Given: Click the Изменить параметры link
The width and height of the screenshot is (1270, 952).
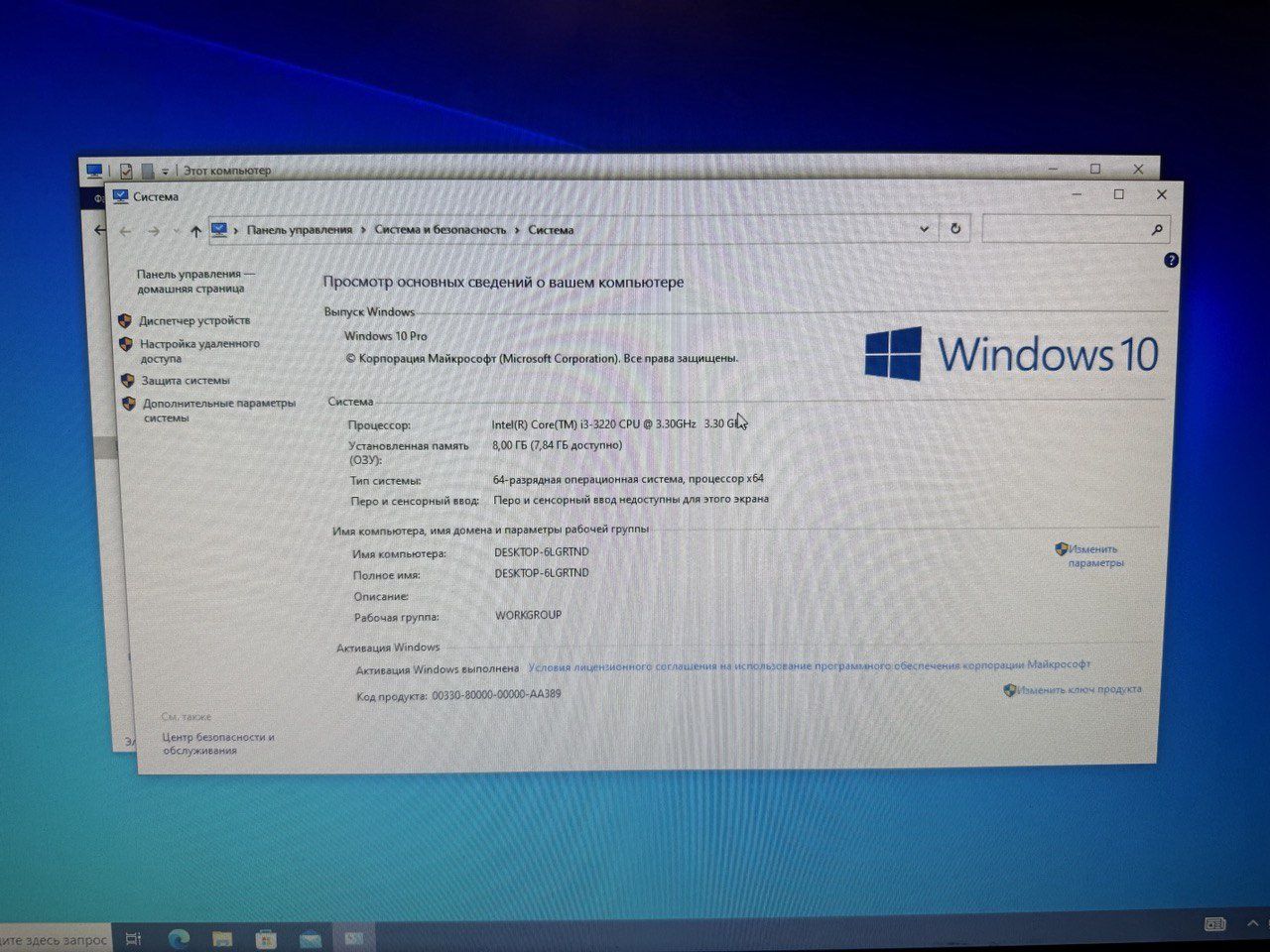Looking at the screenshot, I should 1094,555.
